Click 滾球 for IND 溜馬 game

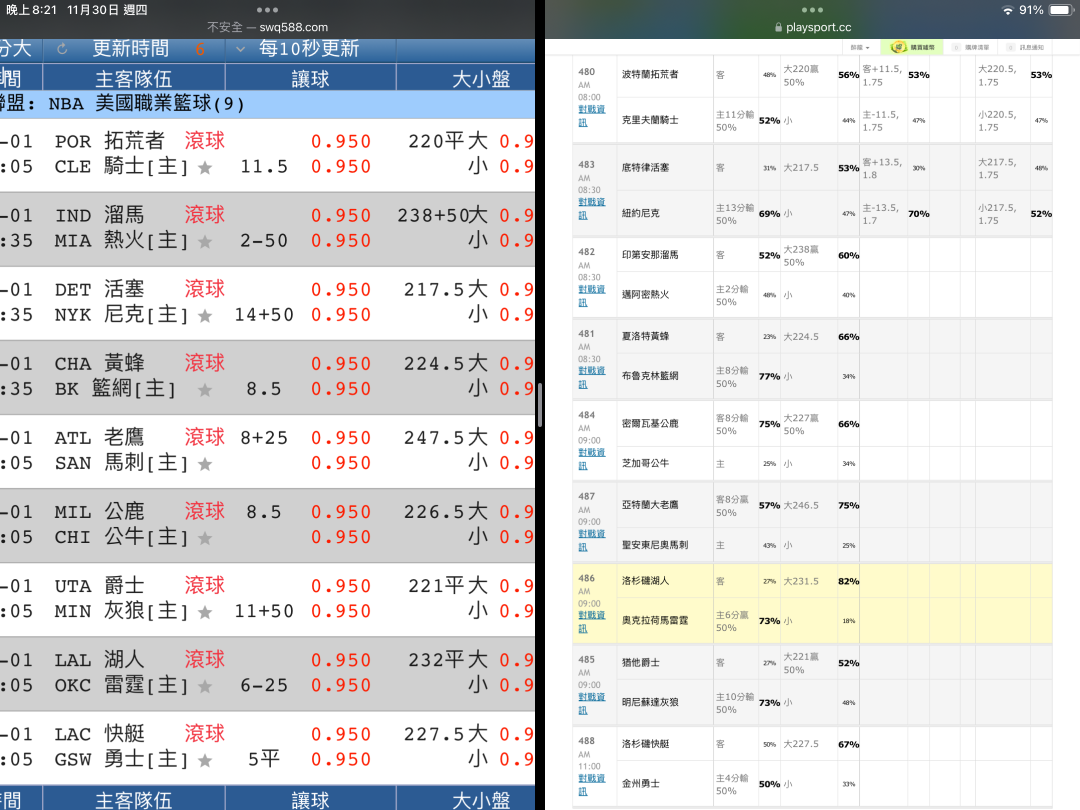click(x=205, y=215)
